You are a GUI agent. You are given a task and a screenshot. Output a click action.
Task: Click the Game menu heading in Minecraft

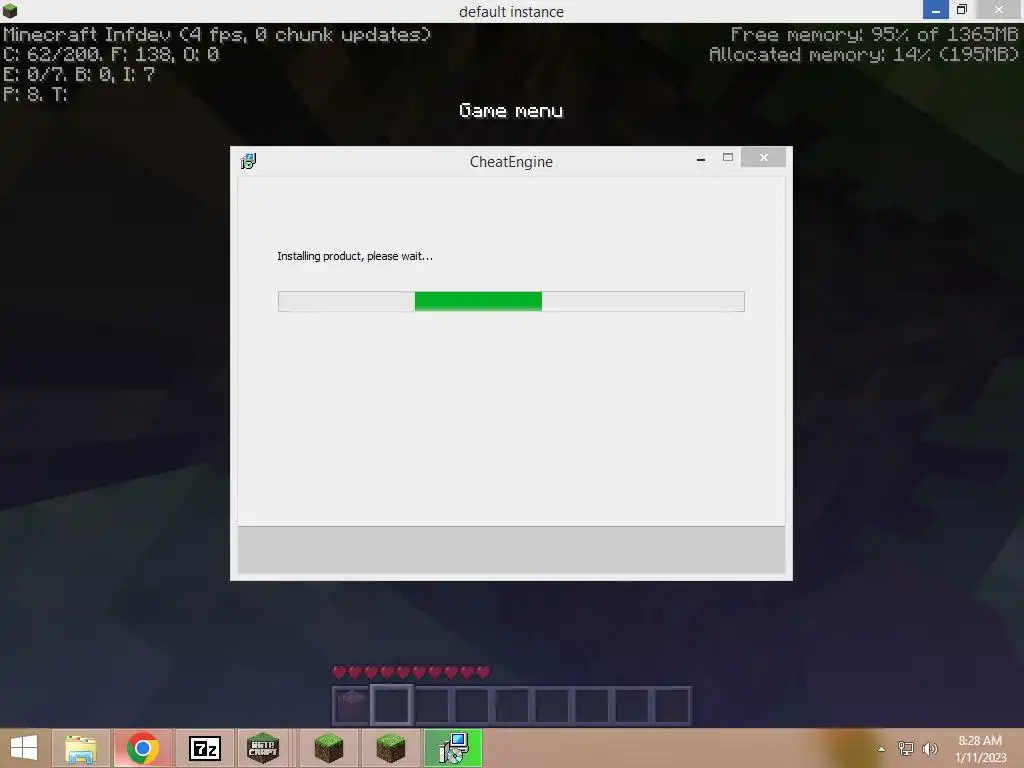511,110
